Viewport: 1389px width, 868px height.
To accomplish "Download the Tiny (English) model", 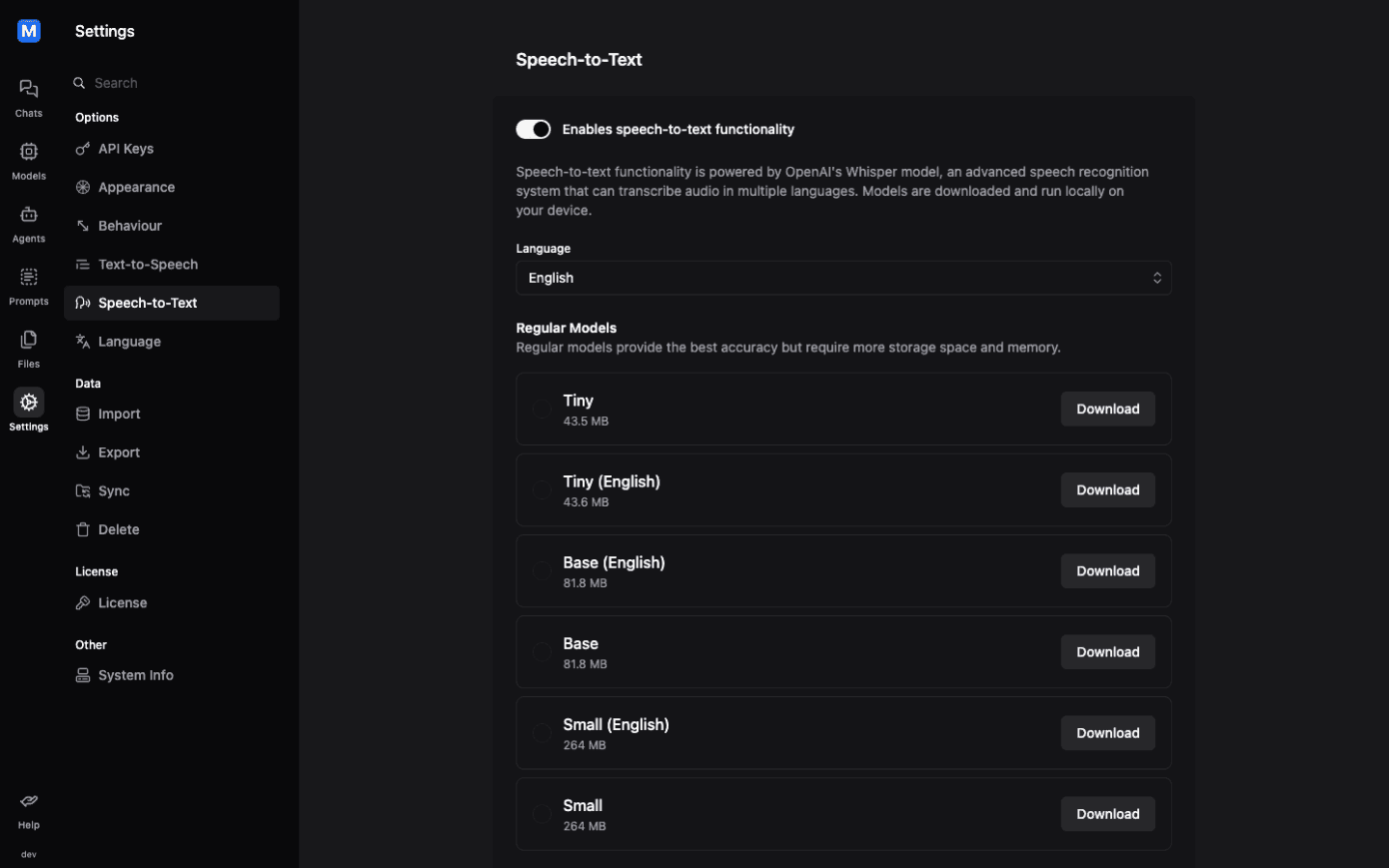I will click(x=1107, y=490).
